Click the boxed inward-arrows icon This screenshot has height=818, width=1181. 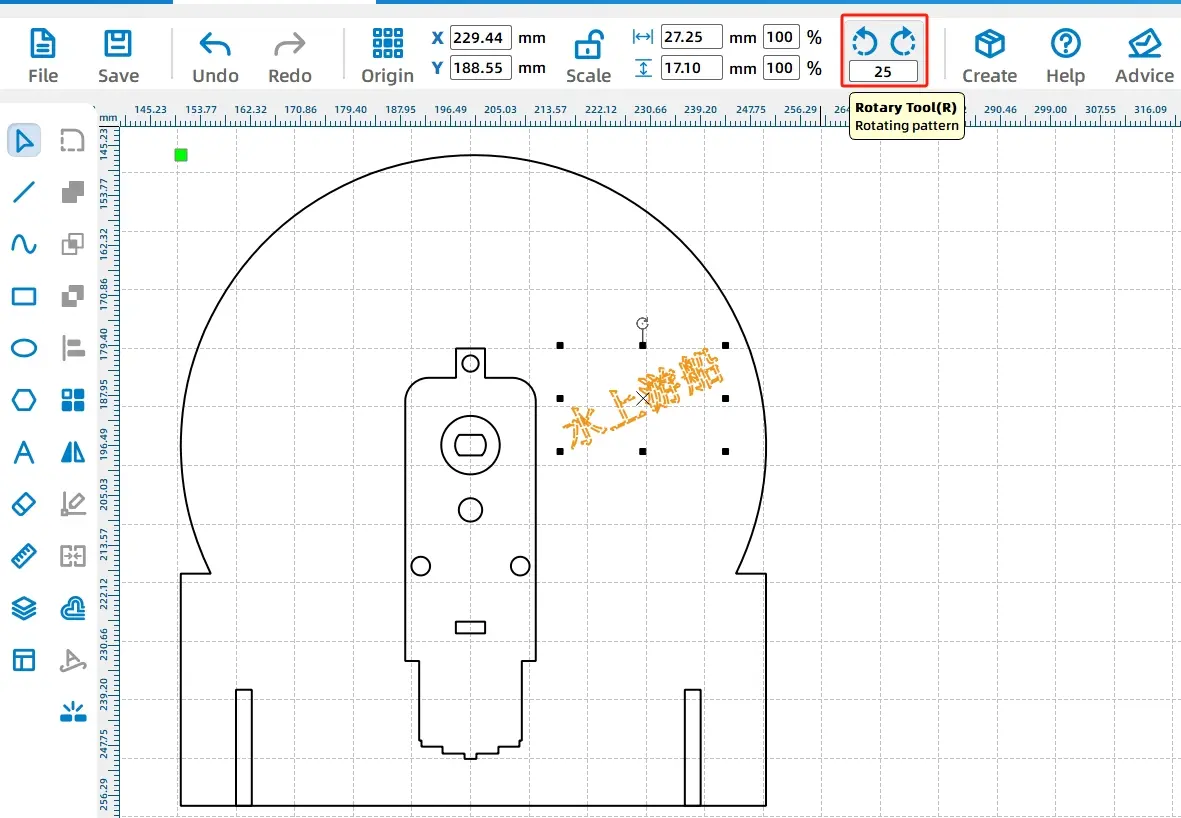[72, 556]
